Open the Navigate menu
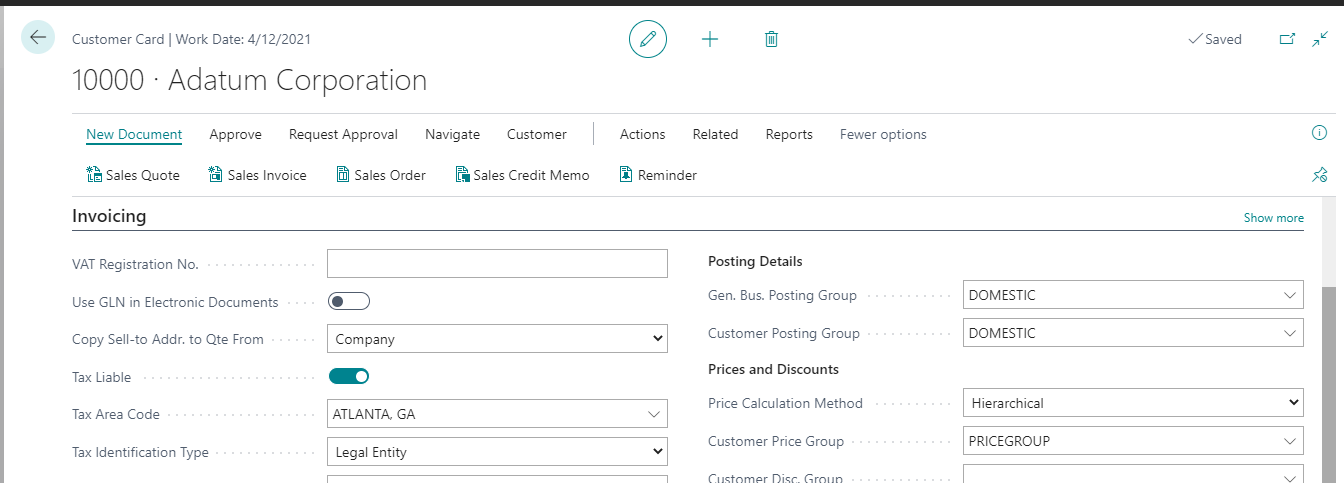 (452, 134)
